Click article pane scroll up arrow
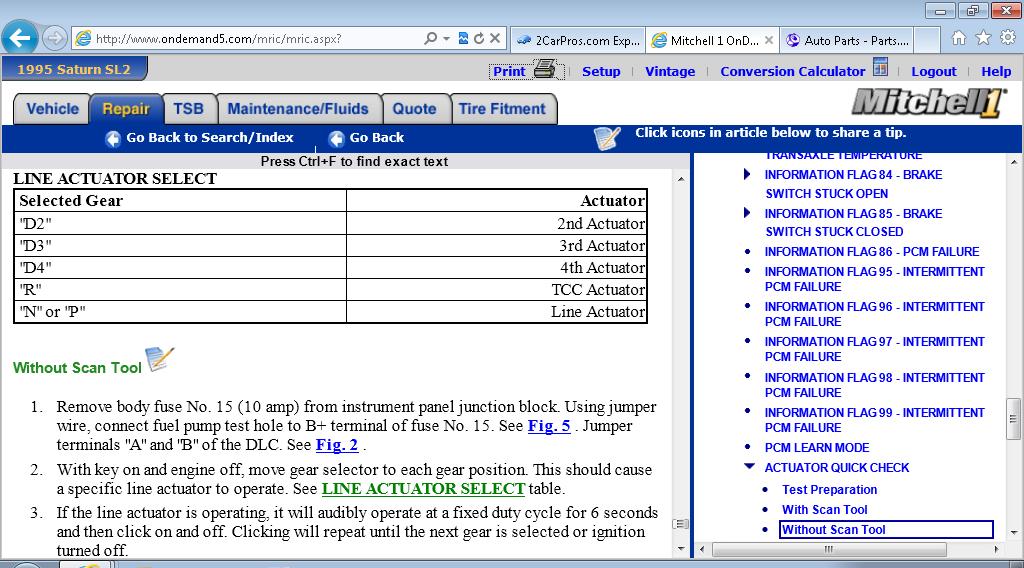 pos(681,180)
